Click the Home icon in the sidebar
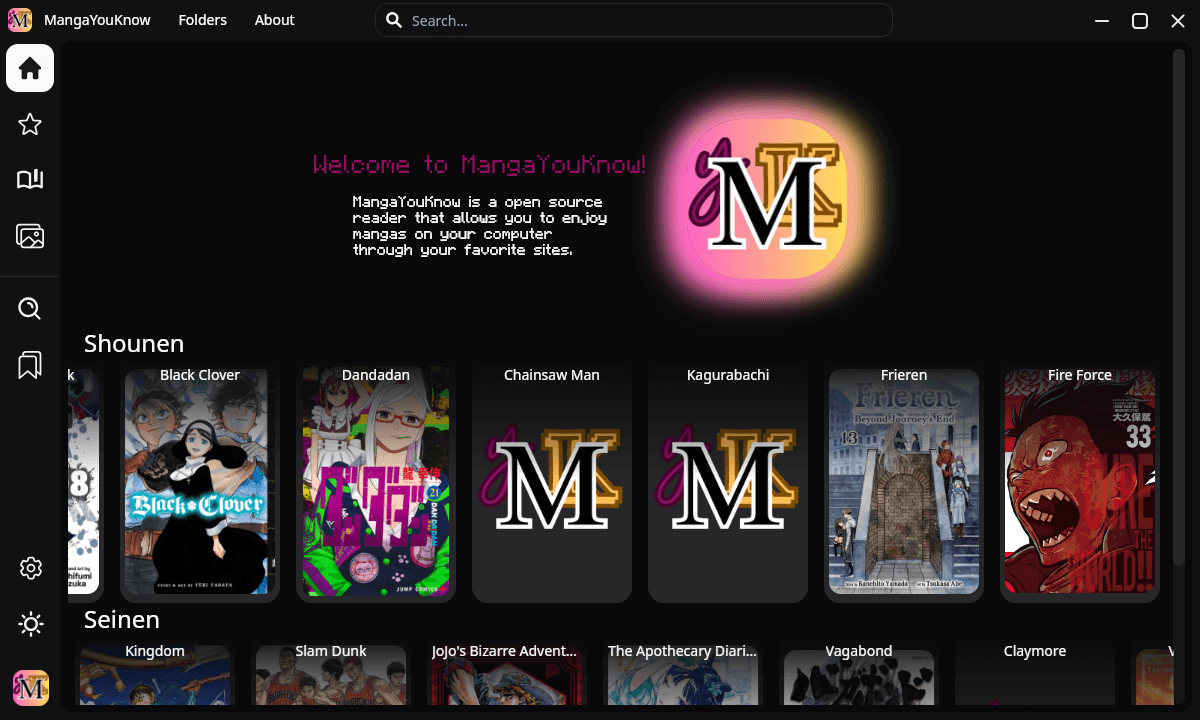 click(x=30, y=68)
